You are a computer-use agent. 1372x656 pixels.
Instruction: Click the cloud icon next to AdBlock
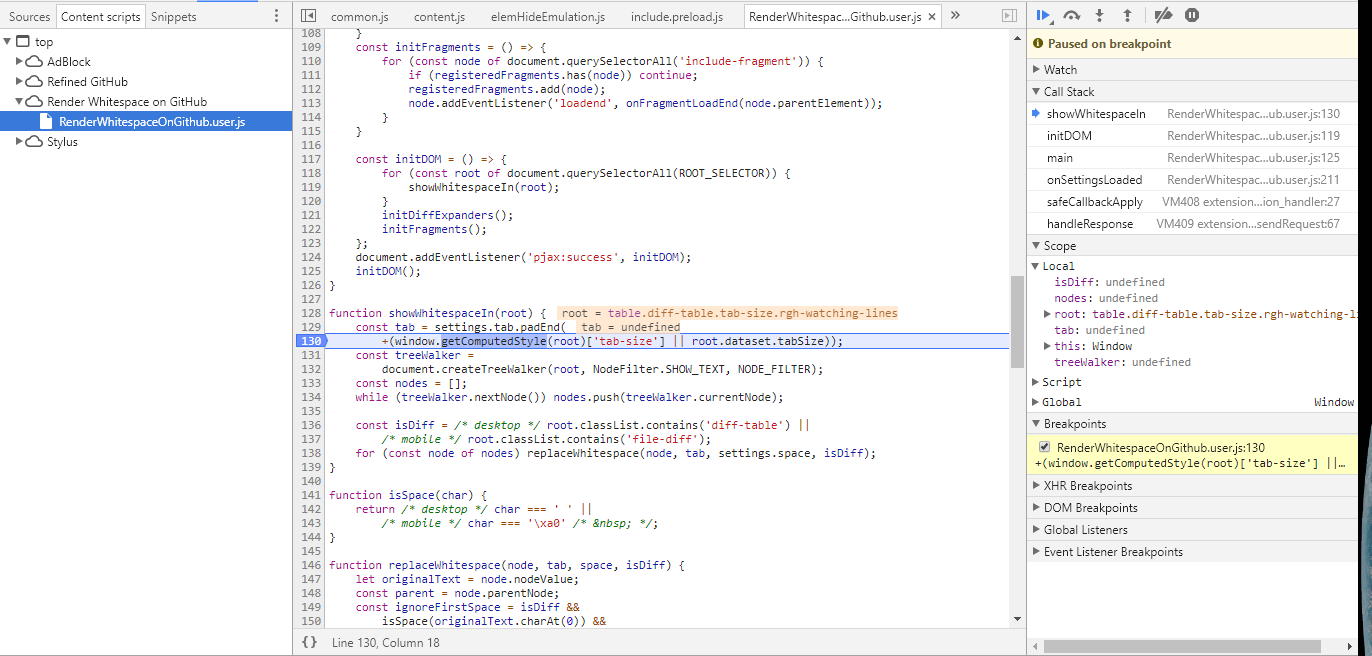(x=34, y=62)
